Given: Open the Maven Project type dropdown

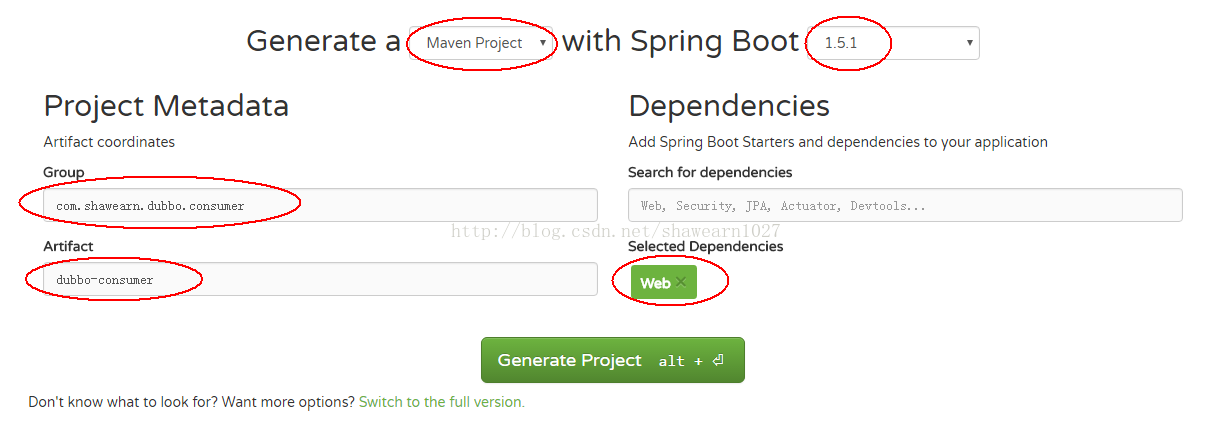Looking at the screenshot, I should (x=481, y=43).
